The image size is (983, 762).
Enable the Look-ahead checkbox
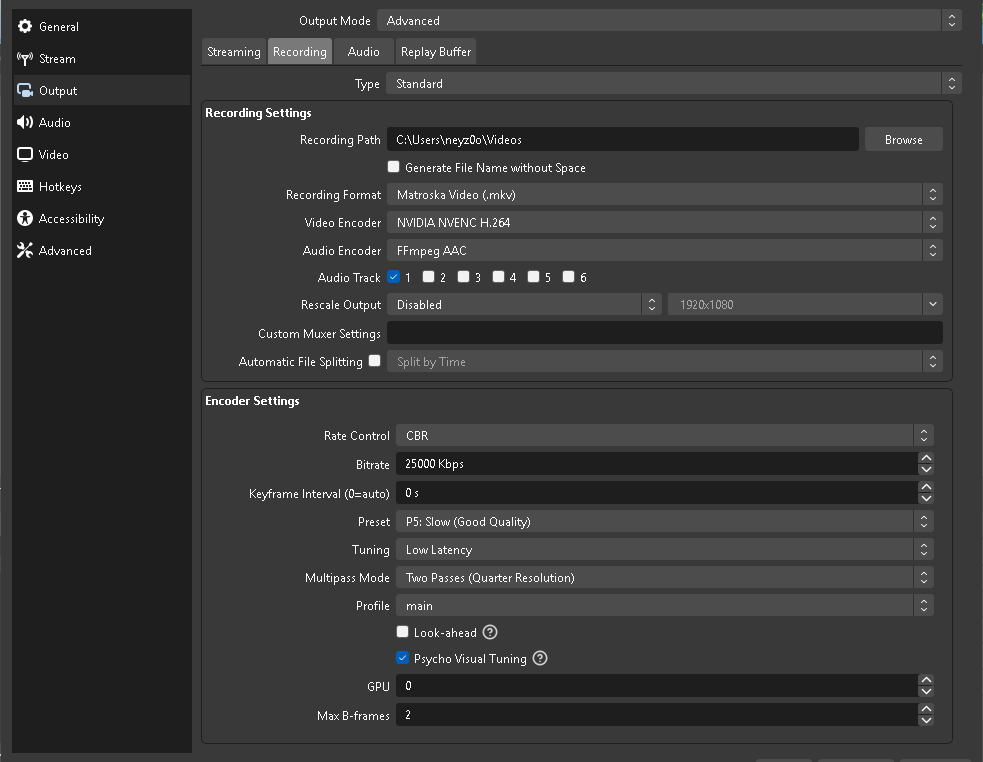(x=402, y=632)
